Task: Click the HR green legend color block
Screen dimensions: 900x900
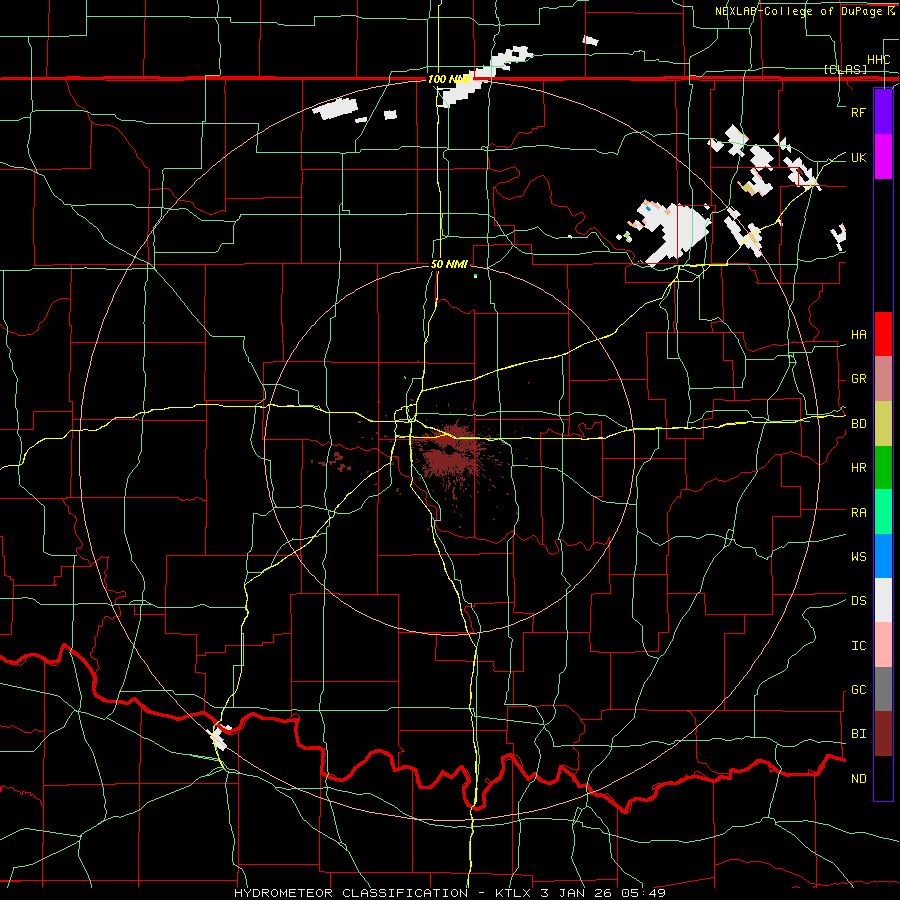Action: [883, 468]
